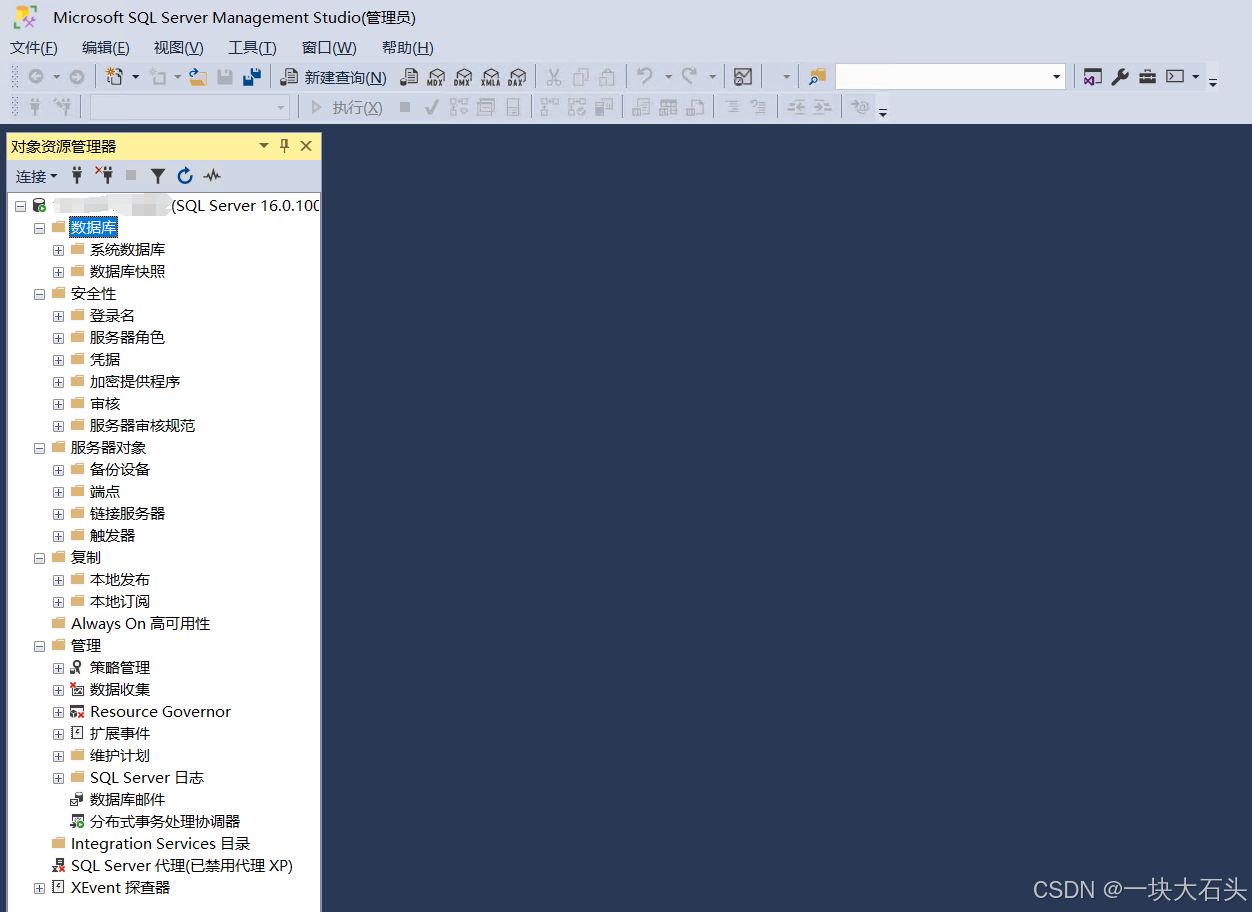Click the Cut scissors icon

coord(554,77)
